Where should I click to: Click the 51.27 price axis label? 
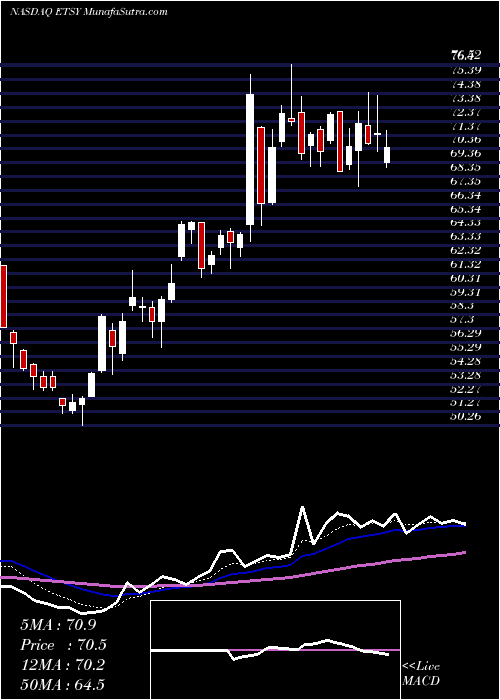click(466, 402)
